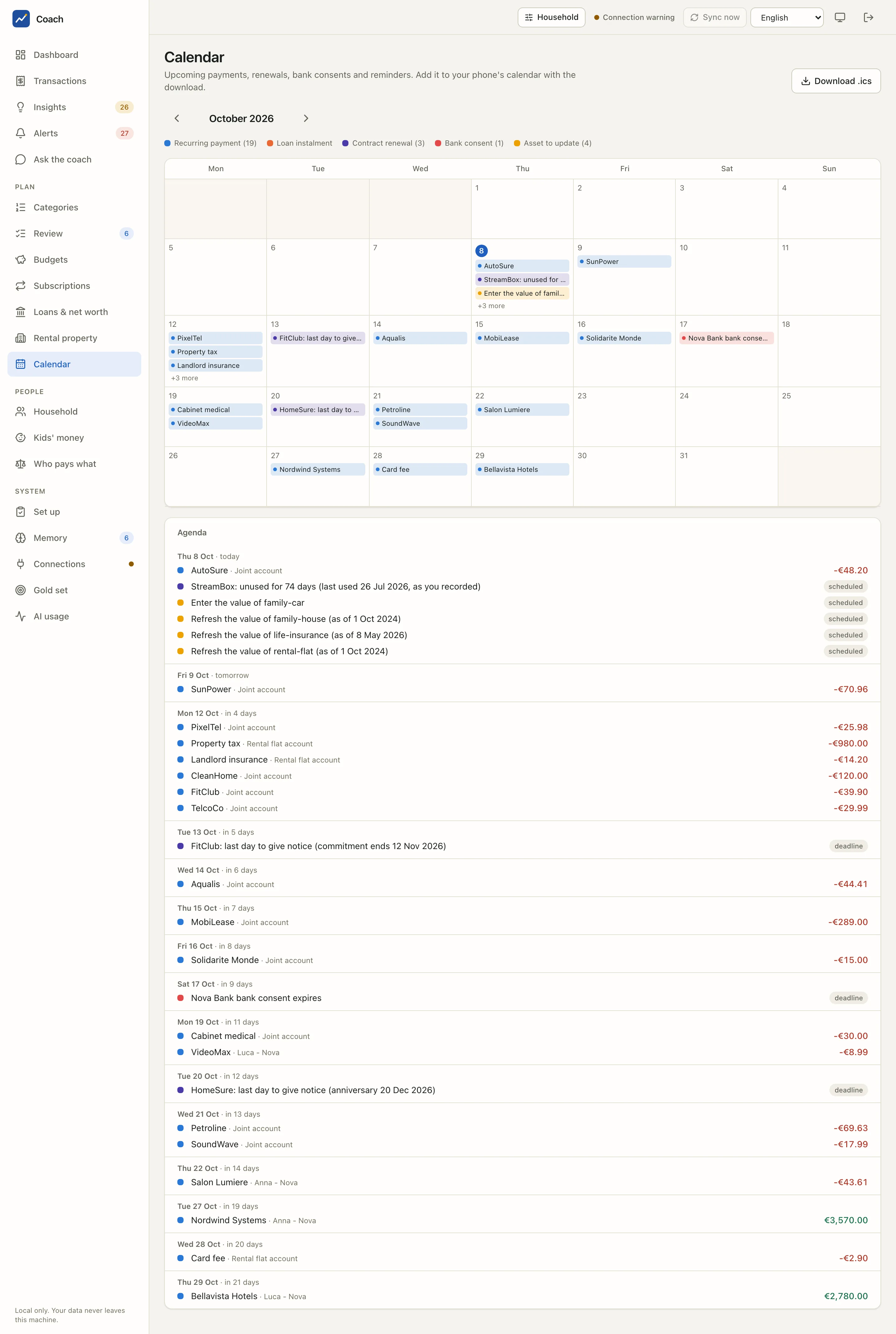Open the SunPower event on October 9
The image size is (896, 1334).
[x=624, y=262]
